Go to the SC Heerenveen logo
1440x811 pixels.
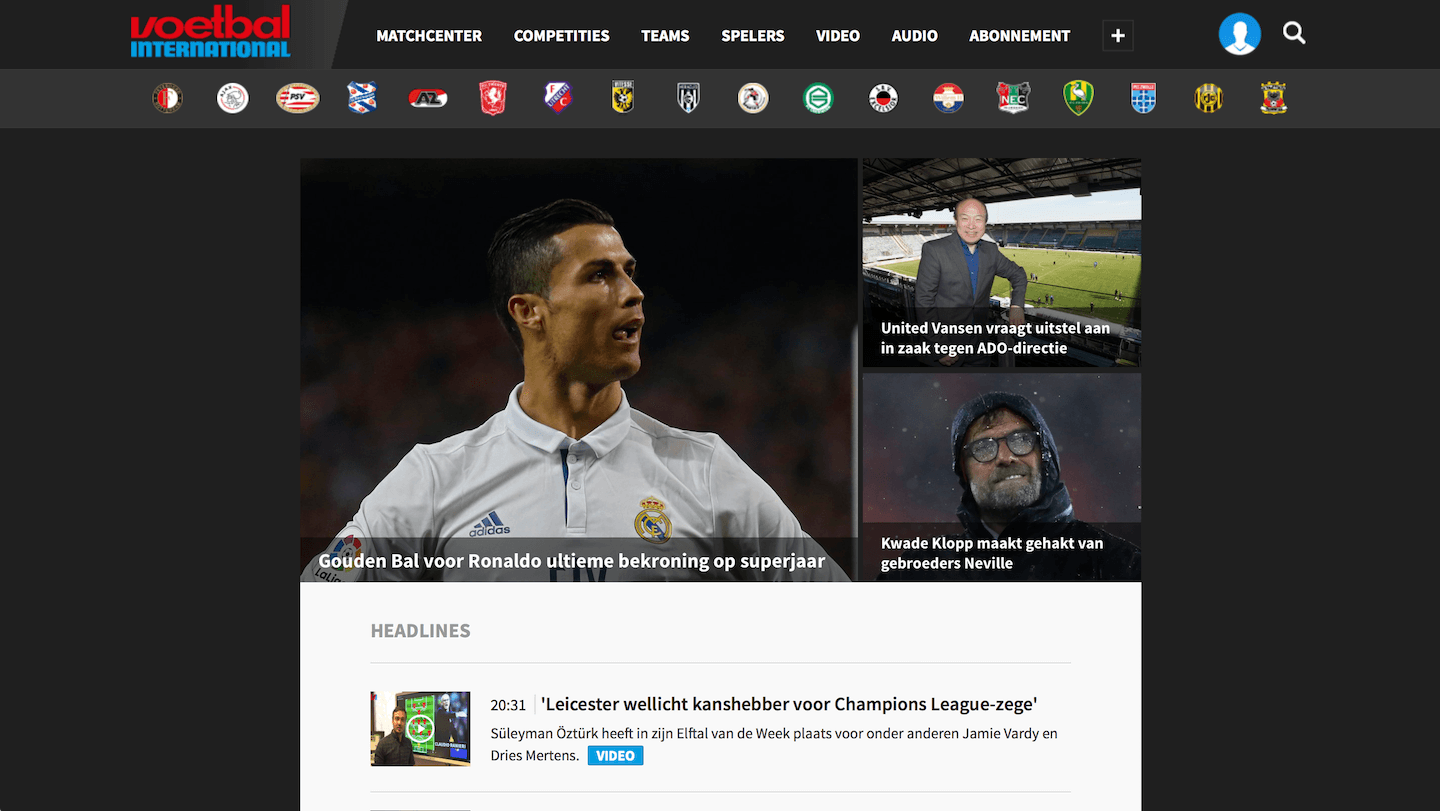[x=362, y=98]
